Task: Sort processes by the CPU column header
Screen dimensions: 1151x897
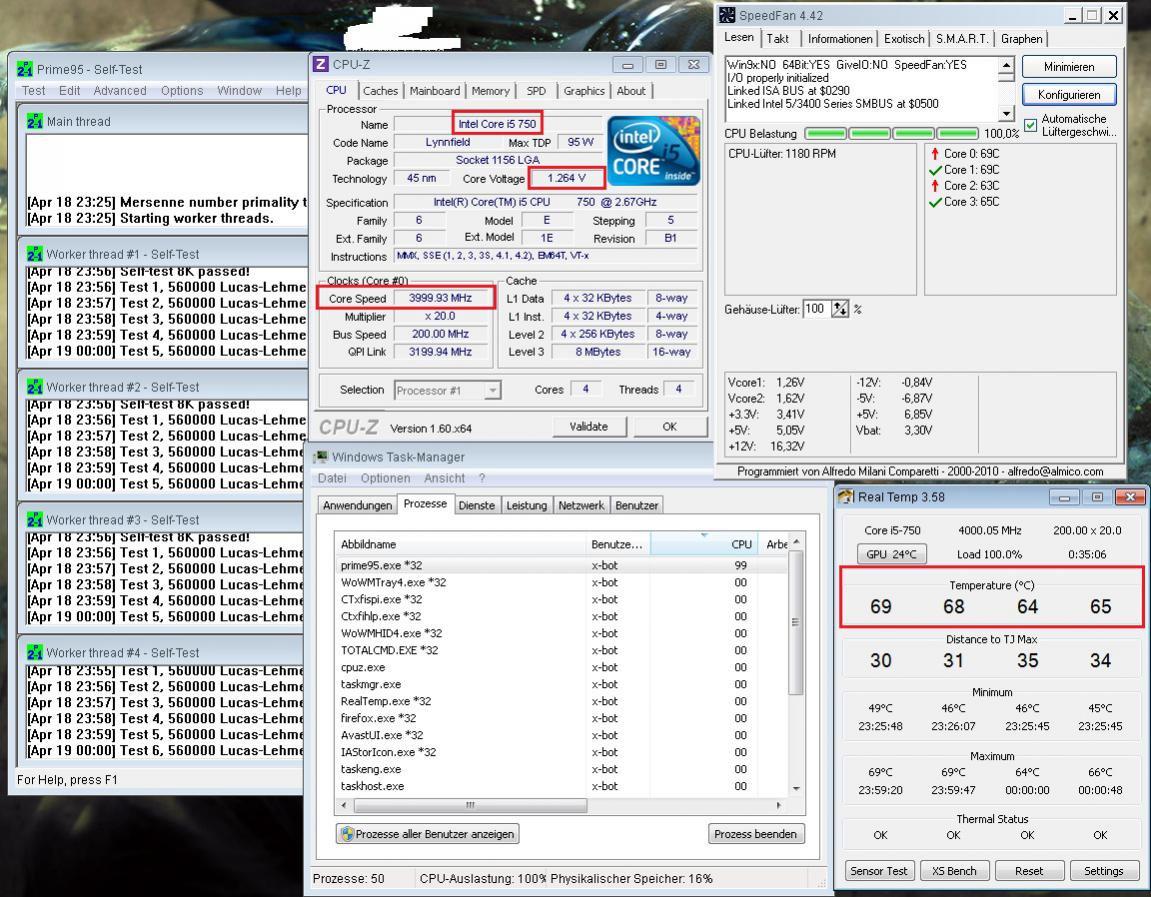Action: (x=702, y=544)
